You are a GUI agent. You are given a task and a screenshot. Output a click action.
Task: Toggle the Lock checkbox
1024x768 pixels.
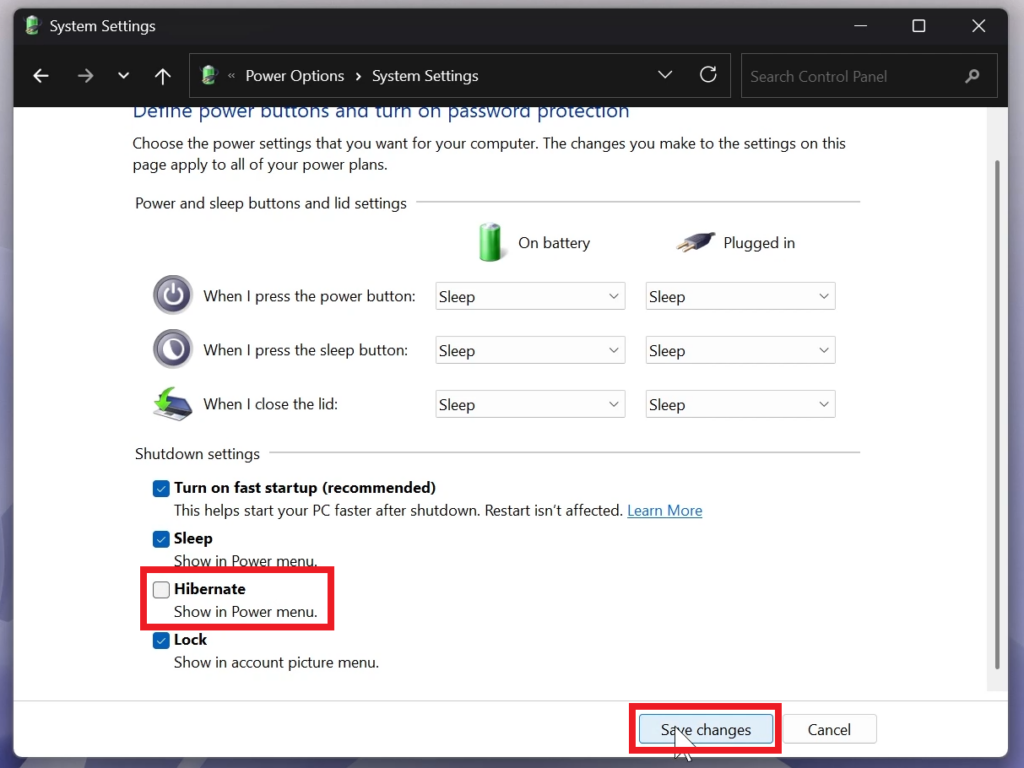[161, 641]
